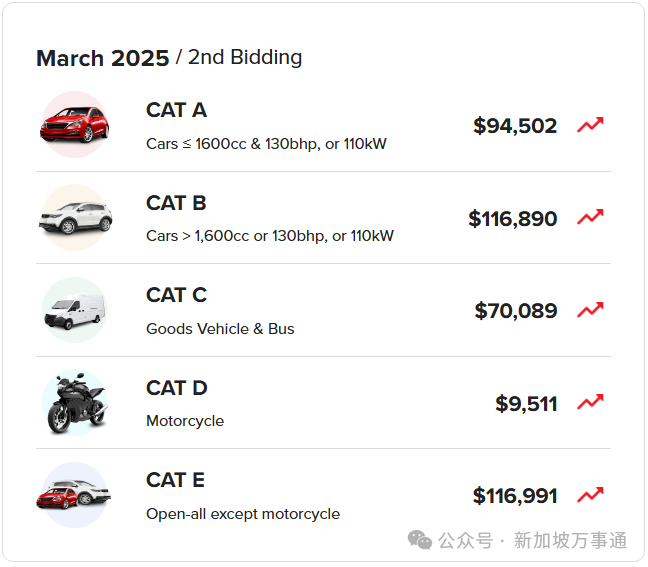Viewport: 648px width, 567px height.
Task: Click the CAT A price $94,502
Action: pyautogui.click(x=515, y=126)
